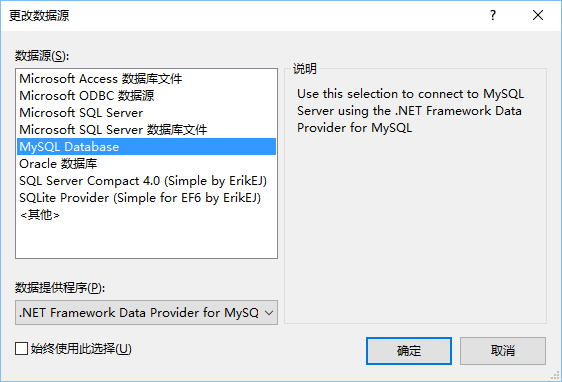Select Microsoft Access 数据库文件 data source
Image resolution: width=562 pixels, height=382 pixels.
coord(147,78)
